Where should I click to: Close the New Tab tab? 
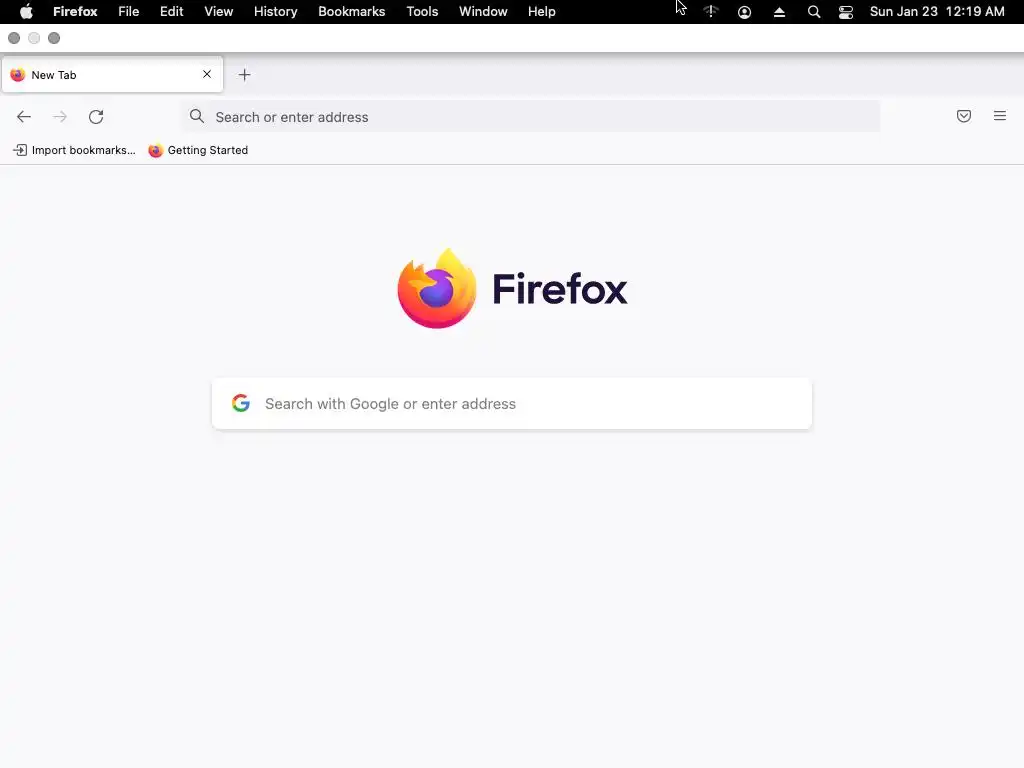tap(207, 74)
